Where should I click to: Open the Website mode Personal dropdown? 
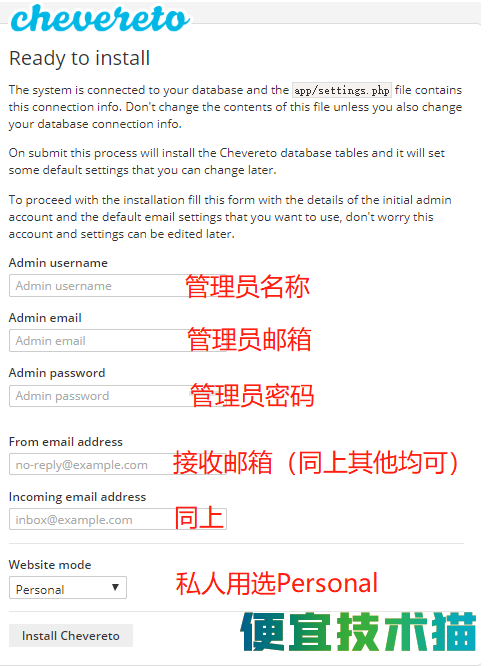[68, 588]
